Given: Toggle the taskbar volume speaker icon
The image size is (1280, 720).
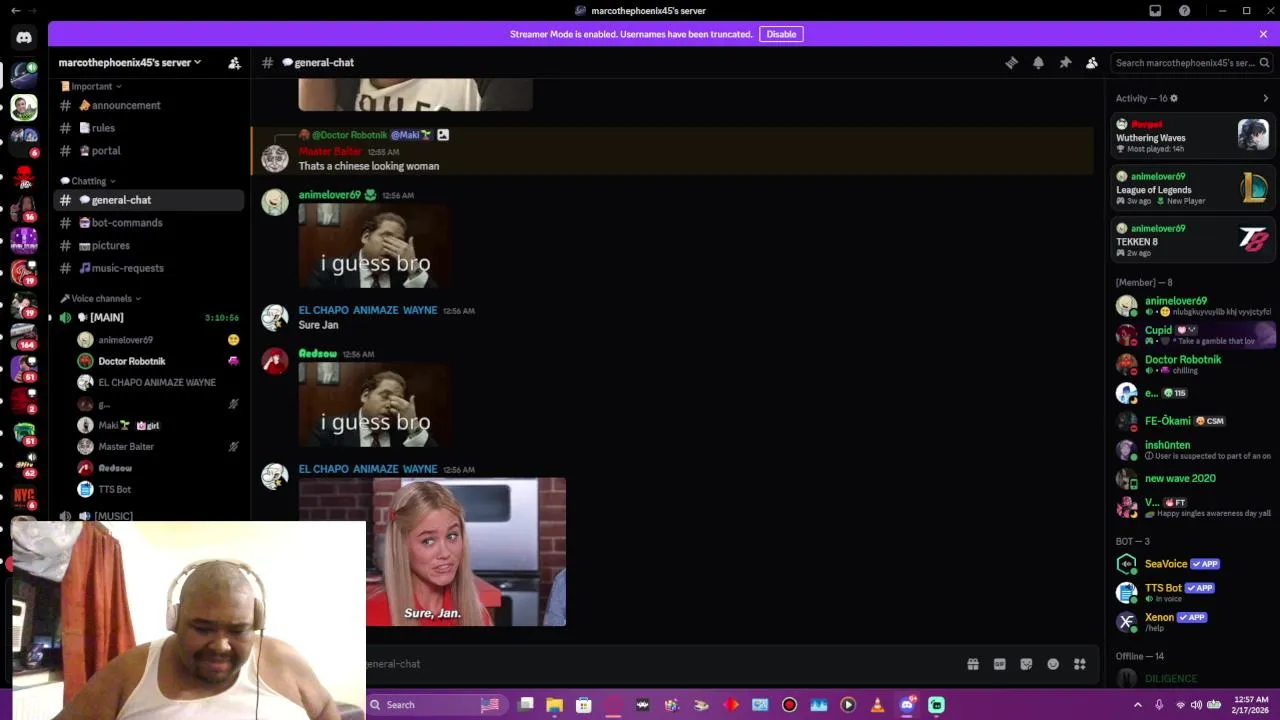Looking at the screenshot, I should [x=1196, y=705].
